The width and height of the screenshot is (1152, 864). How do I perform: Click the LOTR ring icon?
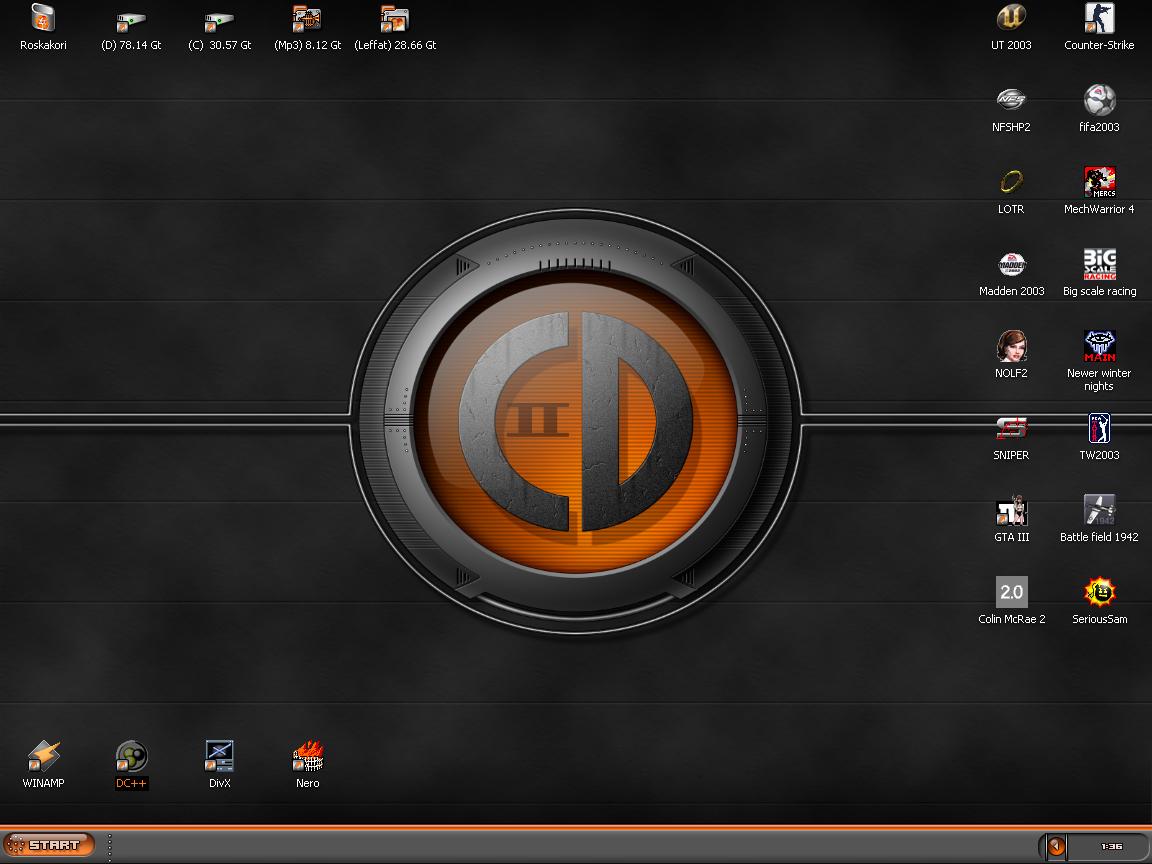(x=1011, y=182)
